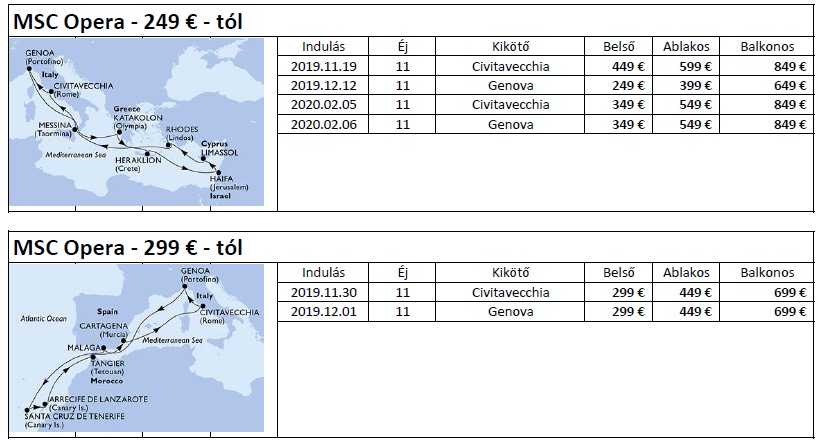Click the 249 € Belső price cell
The height and width of the screenshot is (443, 818).
tap(628, 86)
